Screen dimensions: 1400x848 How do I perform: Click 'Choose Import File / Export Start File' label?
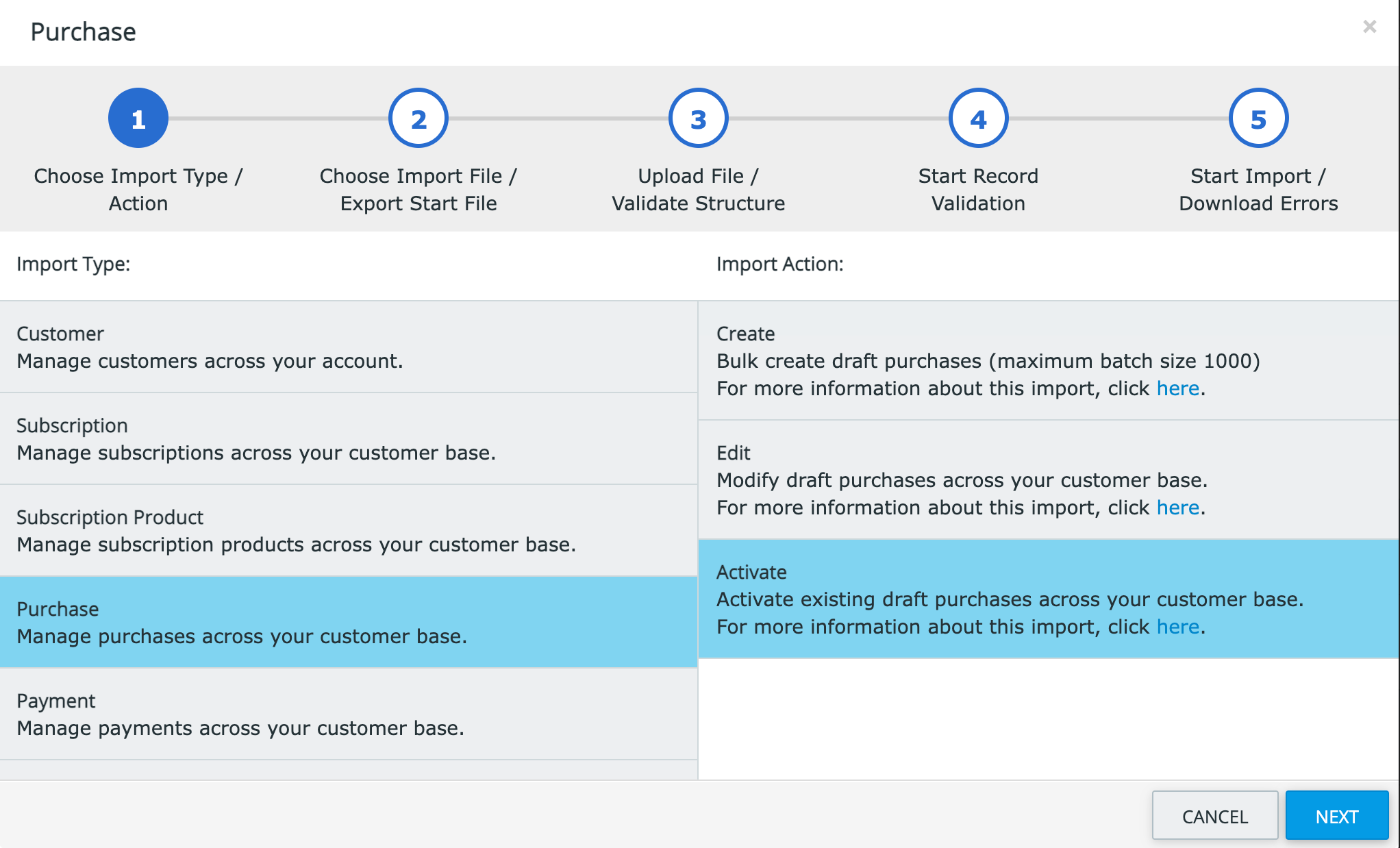click(x=418, y=190)
